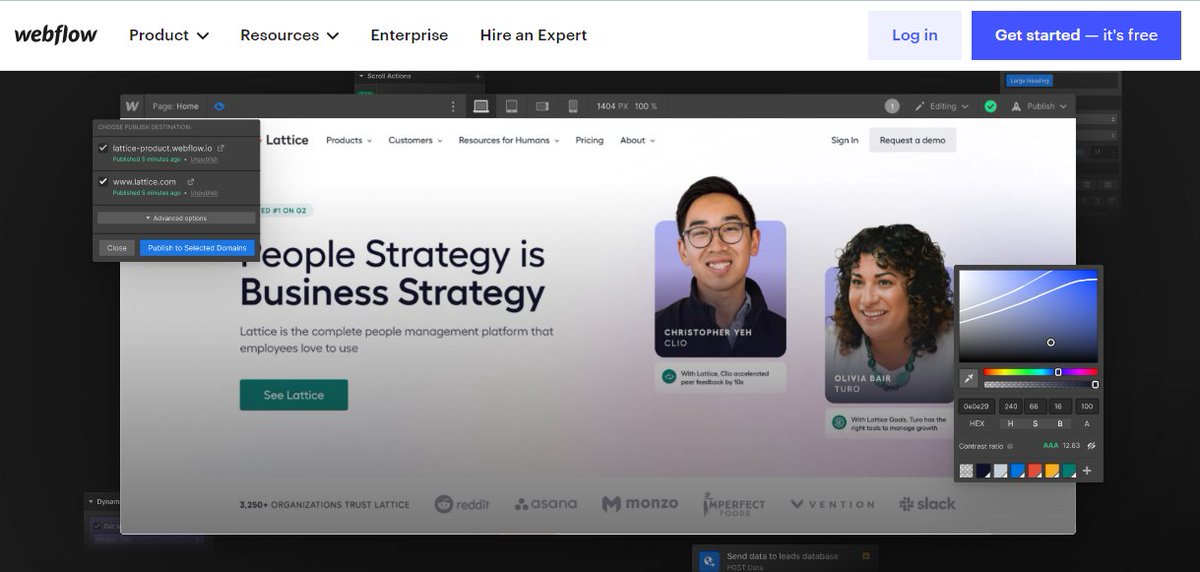
Task: Uncheck lattice-product.webflow.io publish destination
Action: tap(103, 148)
